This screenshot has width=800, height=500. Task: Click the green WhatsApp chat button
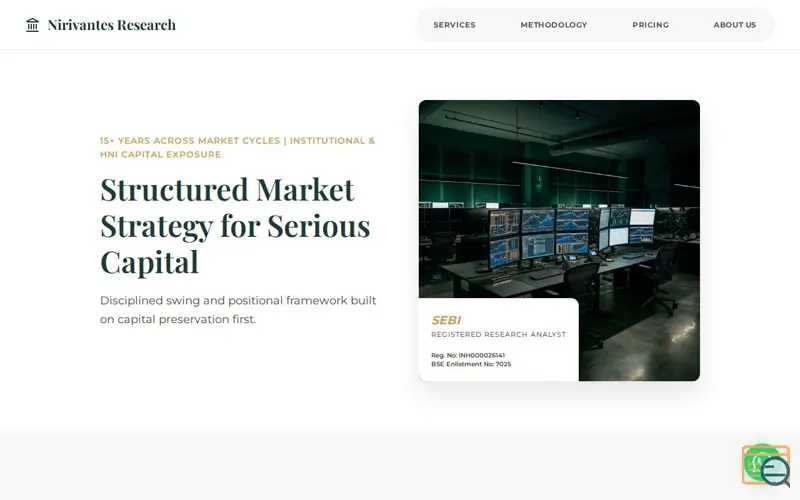point(762,462)
